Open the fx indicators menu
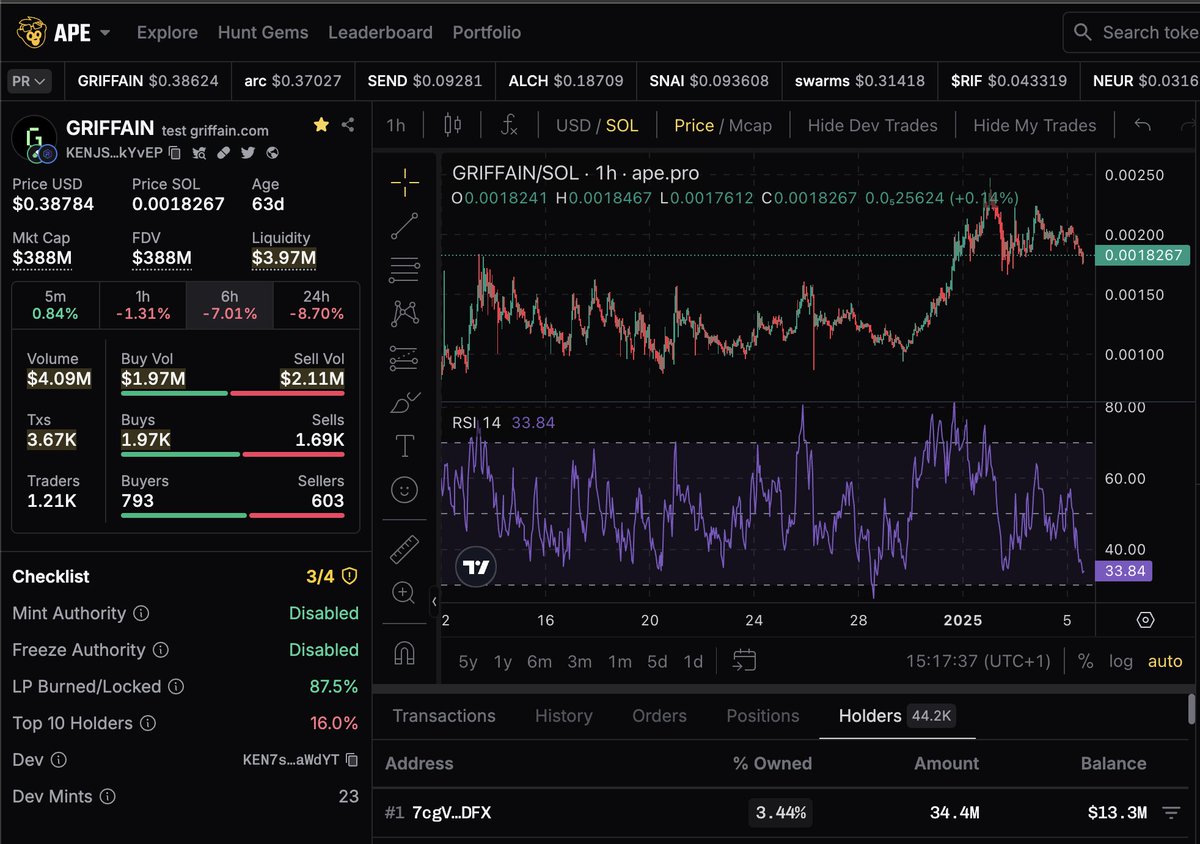 pos(509,125)
